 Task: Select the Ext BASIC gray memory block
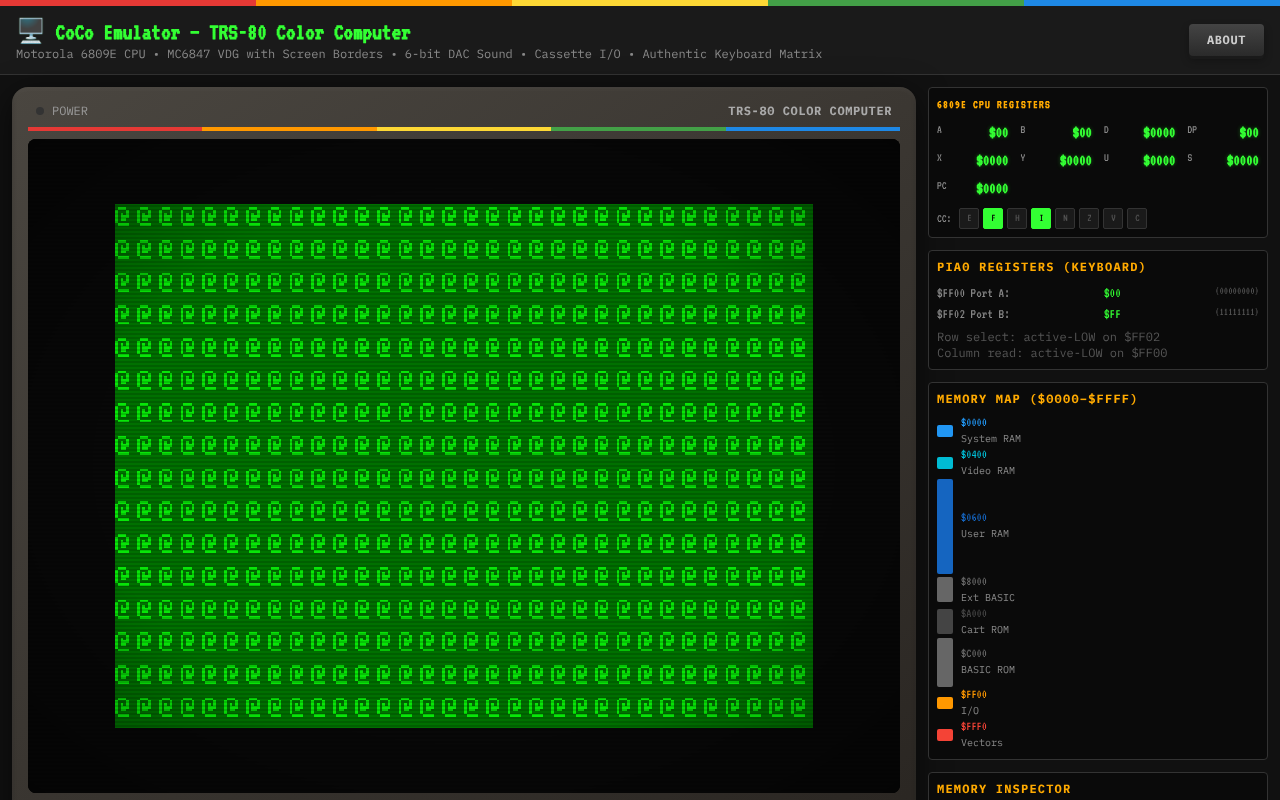tap(945, 589)
